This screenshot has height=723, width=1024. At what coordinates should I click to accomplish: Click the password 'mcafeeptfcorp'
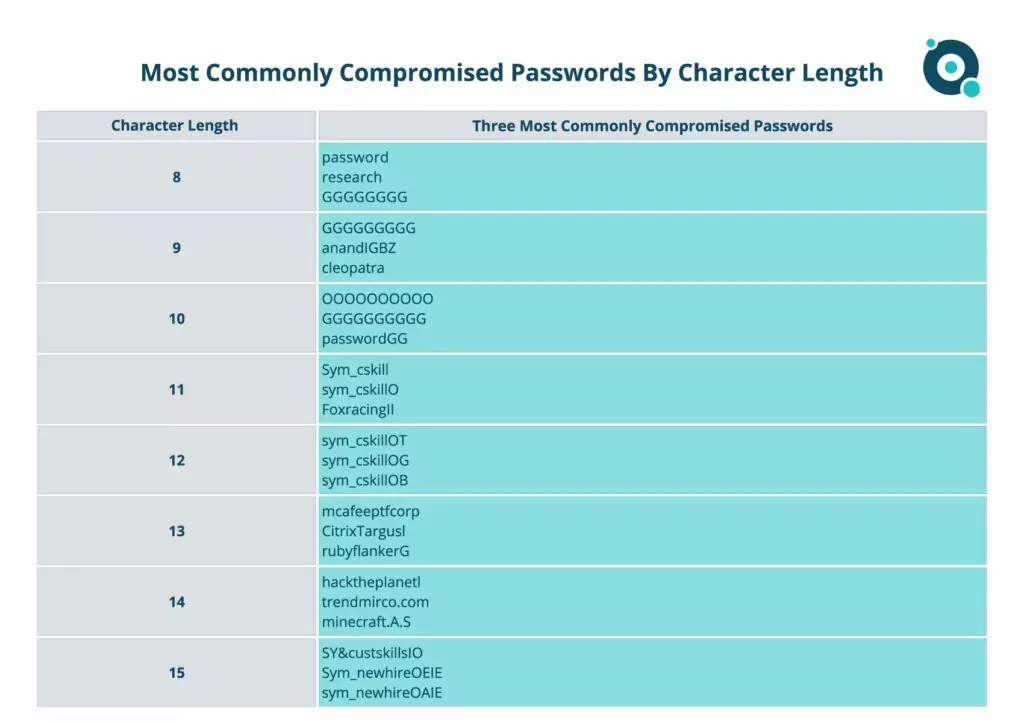coord(370,511)
